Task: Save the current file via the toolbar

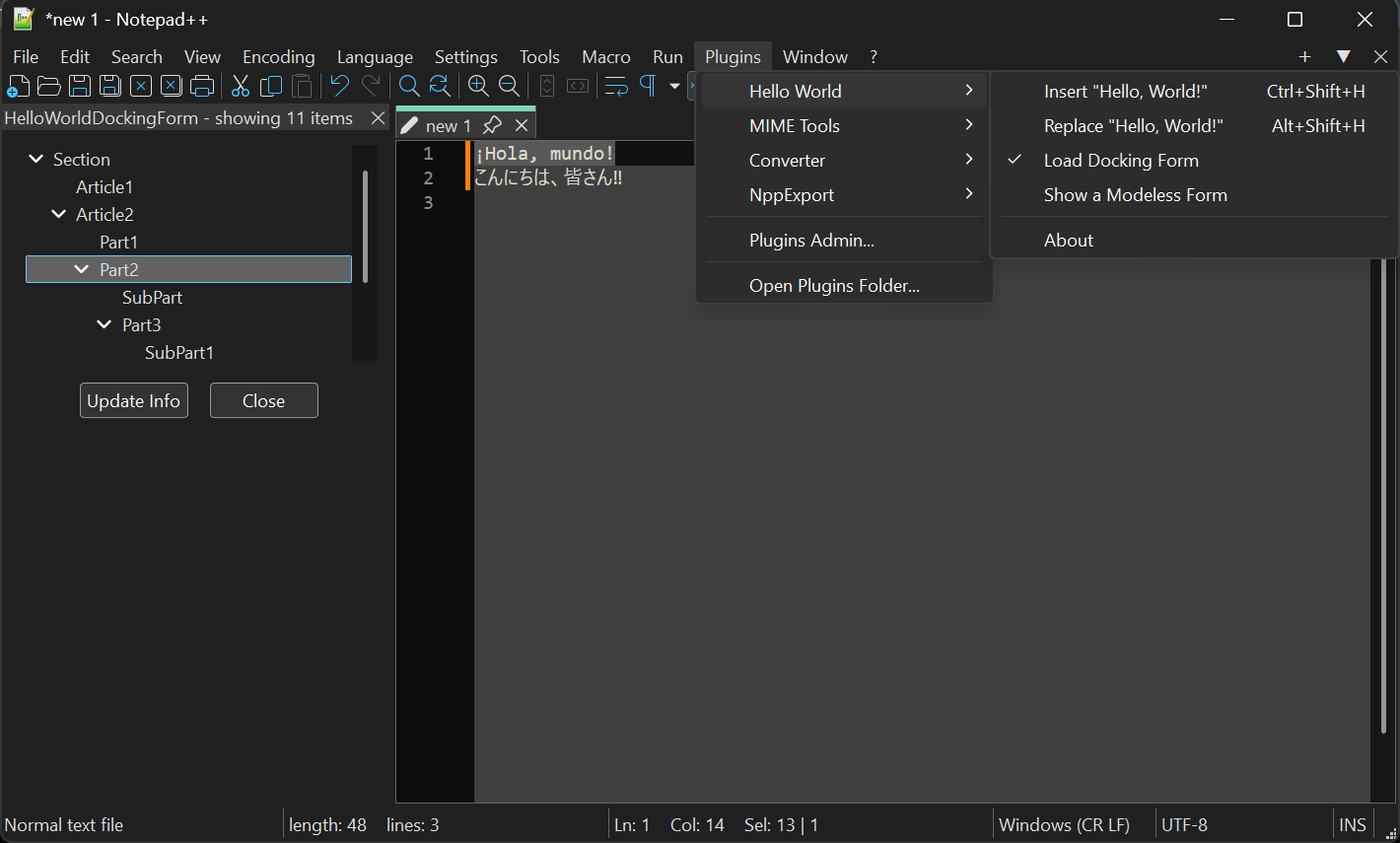Action: pyautogui.click(x=80, y=86)
